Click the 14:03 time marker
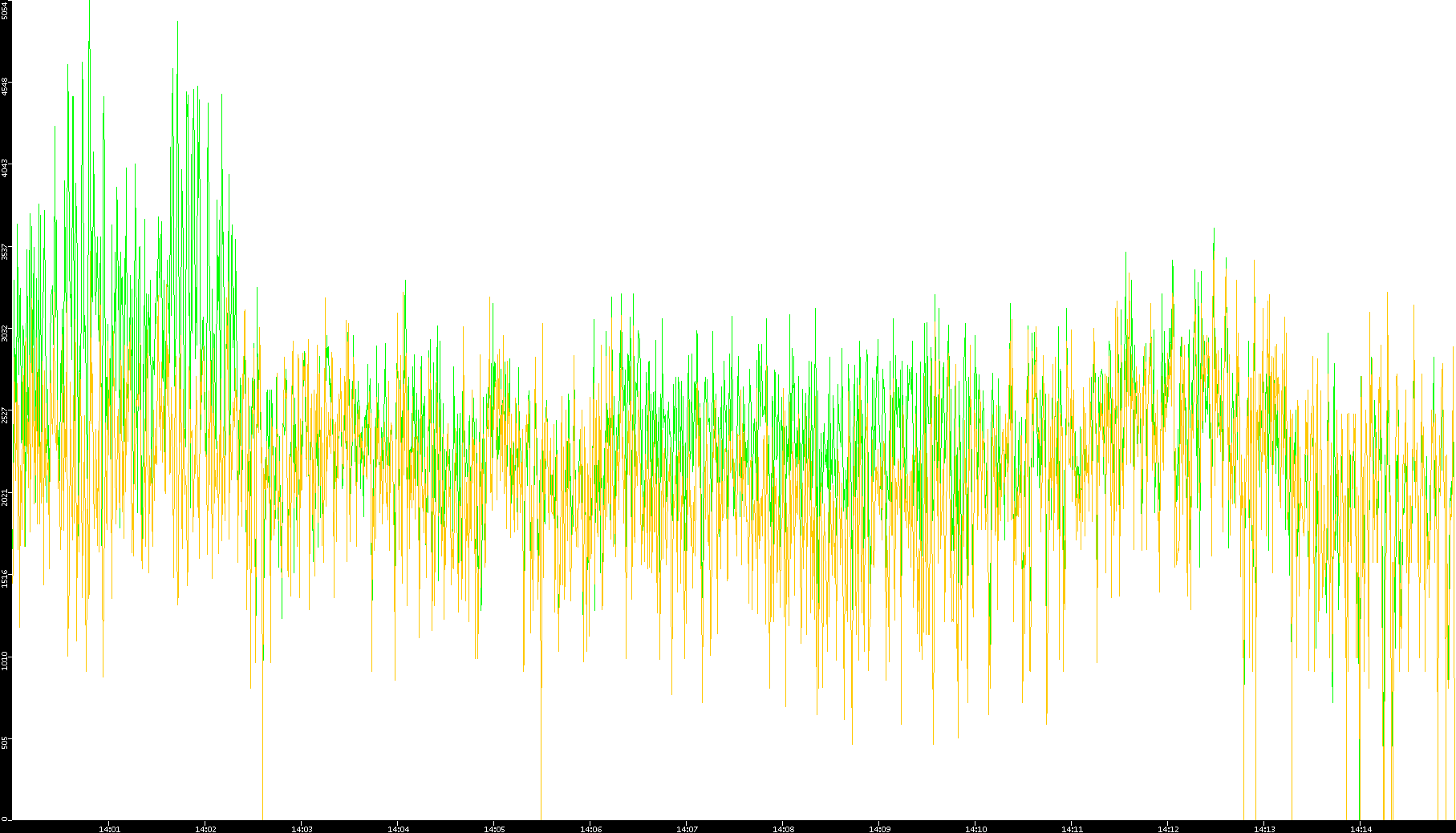The width and height of the screenshot is (1456, 833). [x=302, y=828]
